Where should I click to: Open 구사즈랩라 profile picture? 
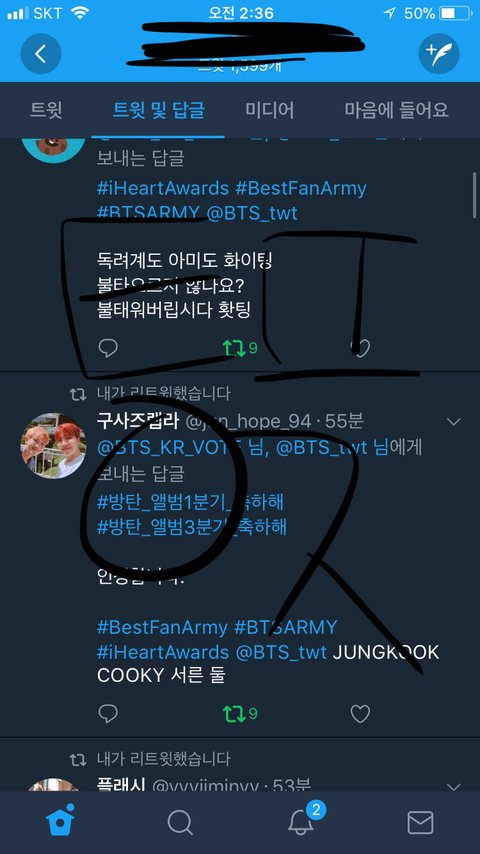(53, 445)
